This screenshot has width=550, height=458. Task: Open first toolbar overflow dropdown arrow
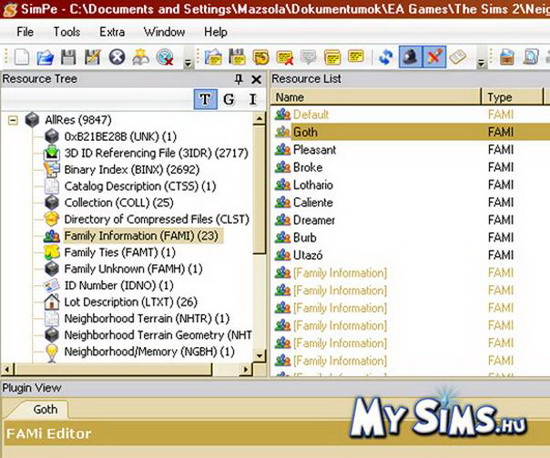click(188, 63)
